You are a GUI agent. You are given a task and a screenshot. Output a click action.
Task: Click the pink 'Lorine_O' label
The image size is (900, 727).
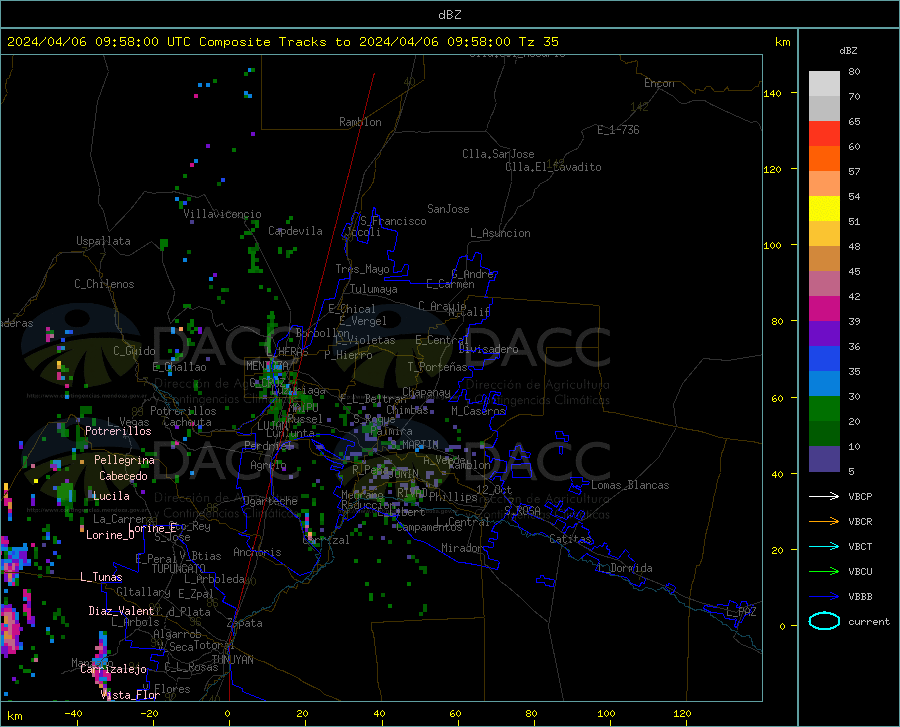click(110, 535)
